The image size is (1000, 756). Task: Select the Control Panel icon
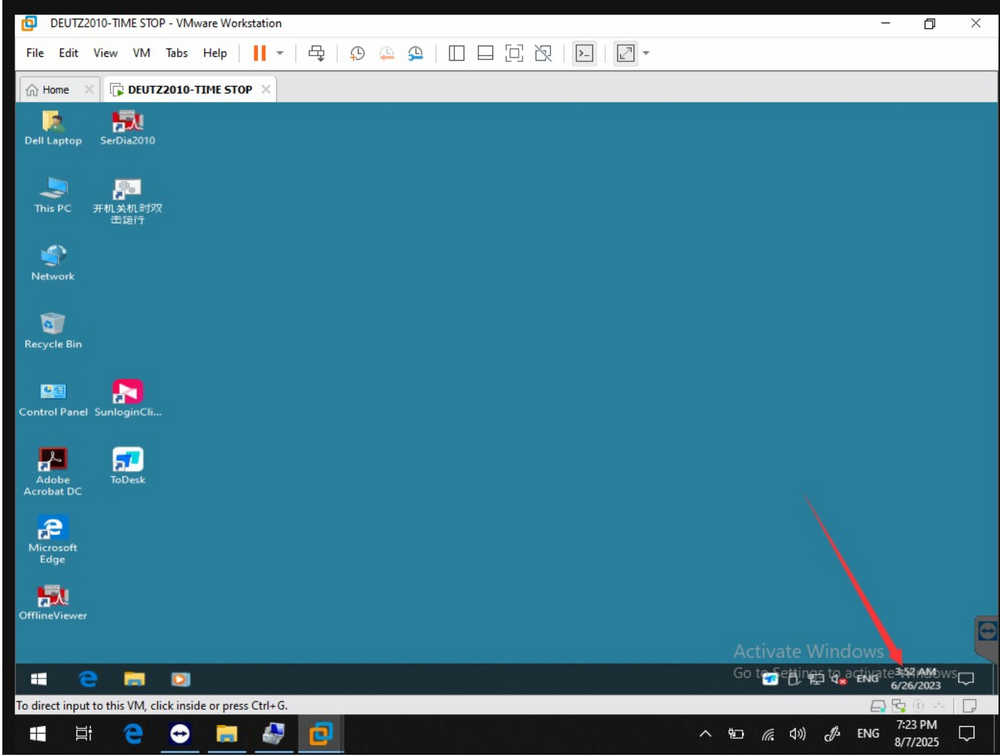53,399
